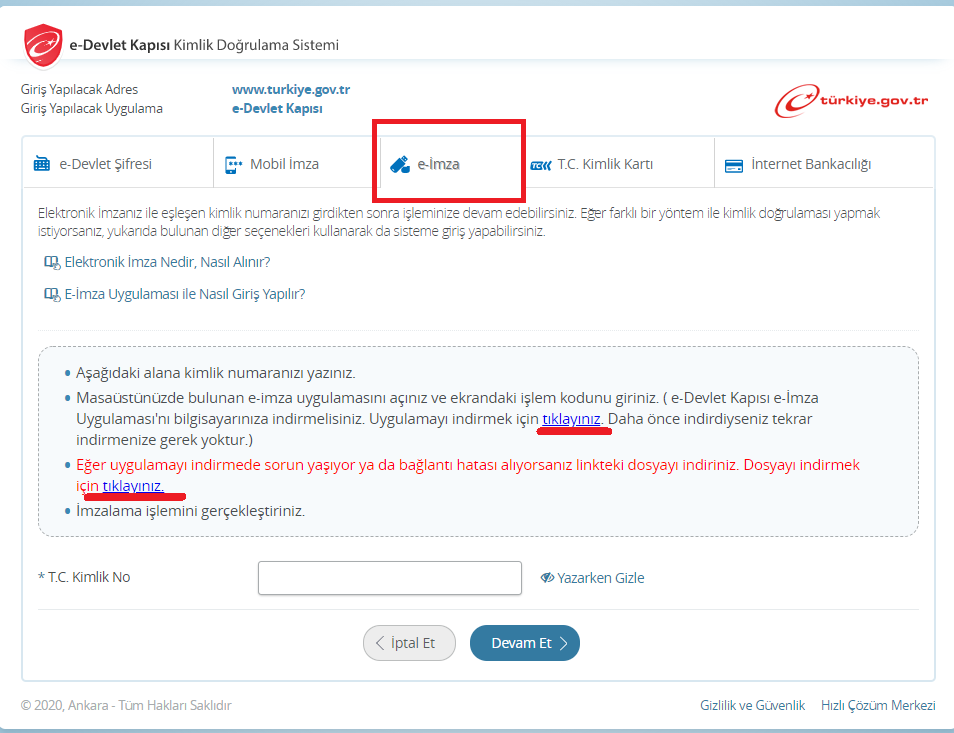Click the e-Devlet Kapısı shield logo
This screenshot has height=733, width=954.
coord(43,45)
